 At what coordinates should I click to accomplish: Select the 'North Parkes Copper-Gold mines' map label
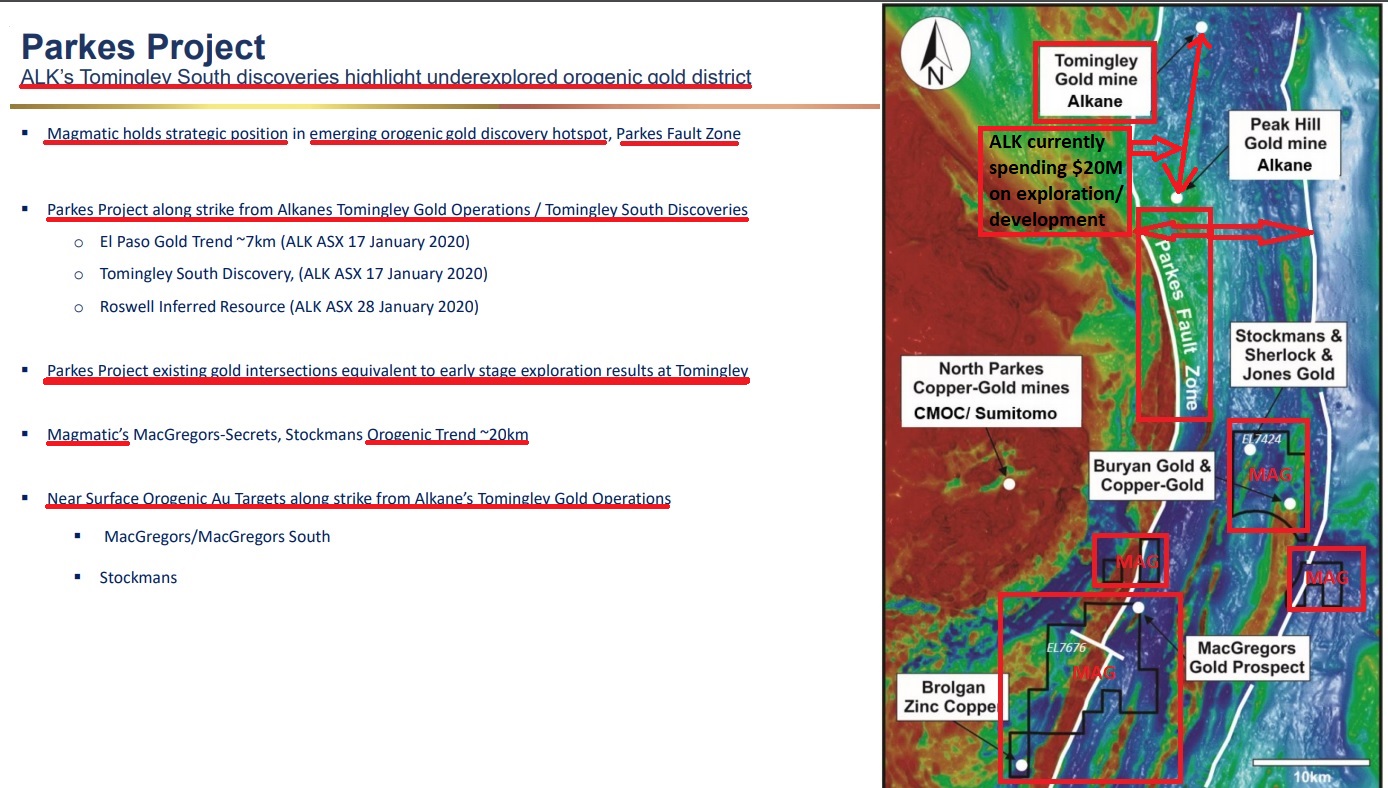pos(990,390)
